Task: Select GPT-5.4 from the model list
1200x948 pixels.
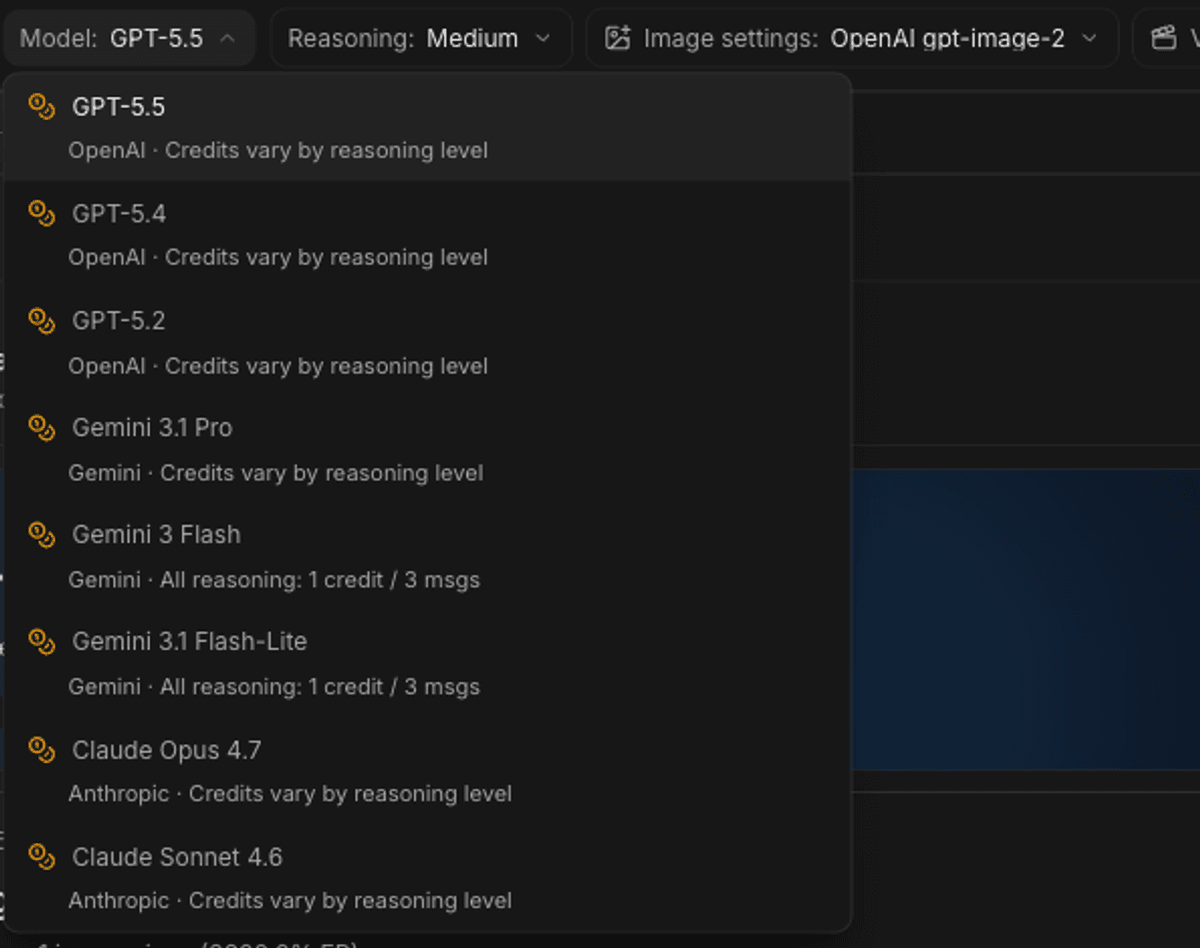Action: [x=427, y=234]
